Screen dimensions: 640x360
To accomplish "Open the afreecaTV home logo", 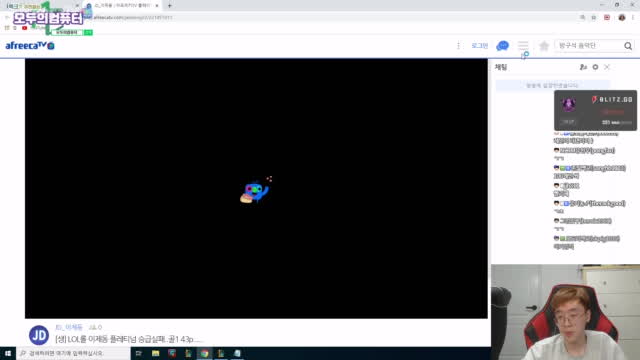I will [x=30, y=46].
